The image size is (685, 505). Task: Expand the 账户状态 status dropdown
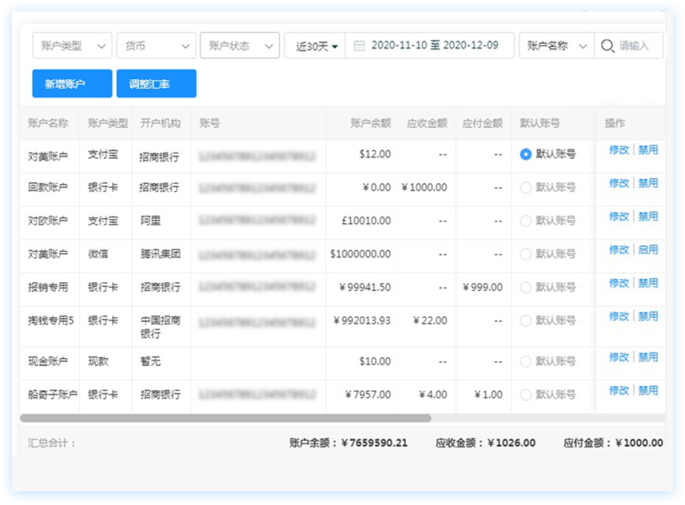(239, 46)
